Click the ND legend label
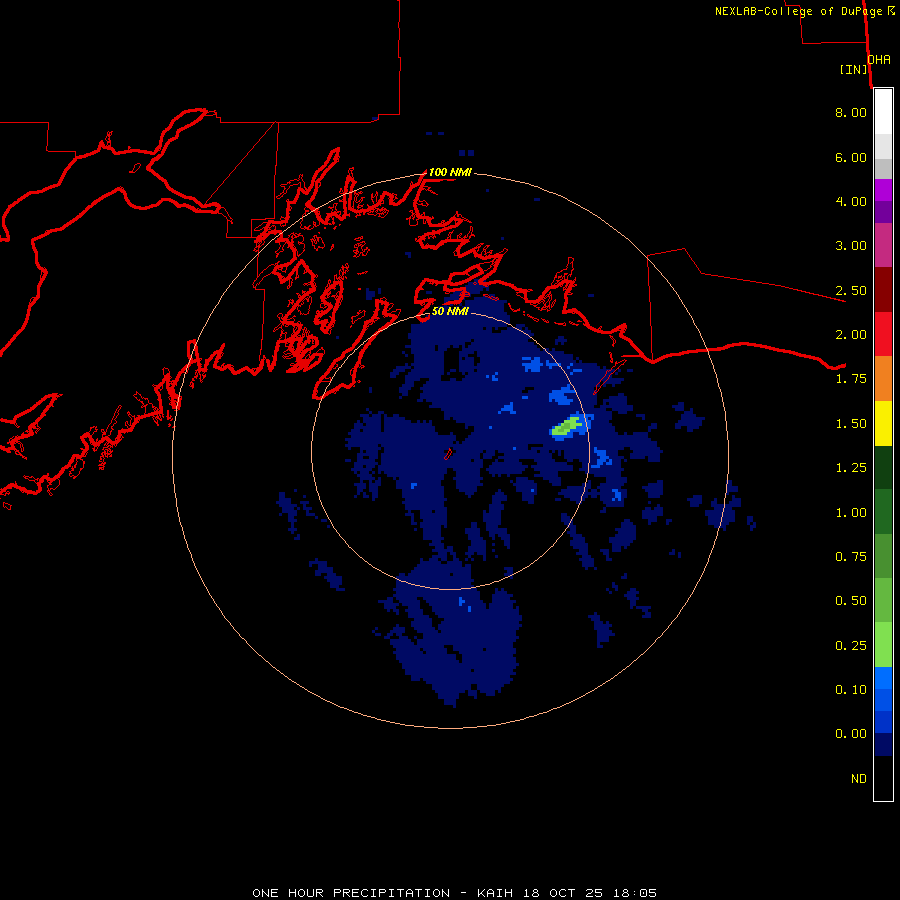This screenshot has height=900, width=900. point(859,779)
